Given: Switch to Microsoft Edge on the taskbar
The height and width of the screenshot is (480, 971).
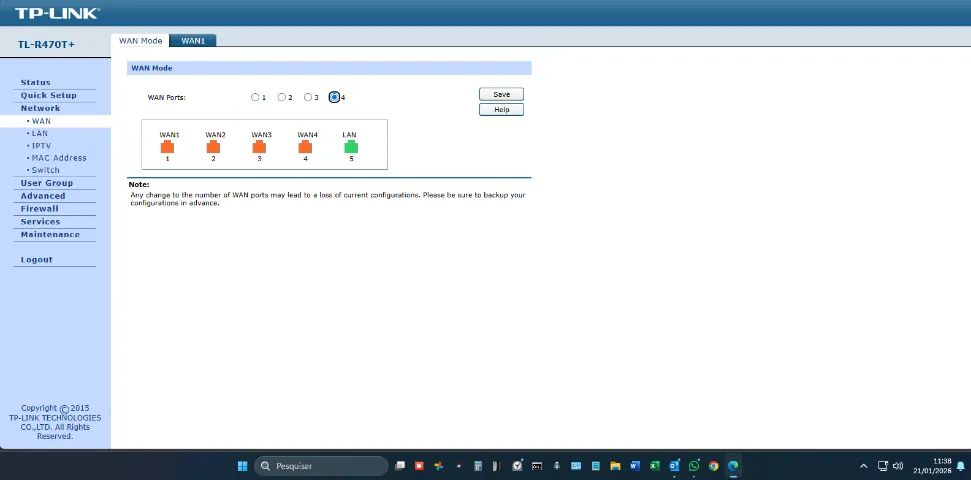Looking at the screenshot, I should pos(733,466).
